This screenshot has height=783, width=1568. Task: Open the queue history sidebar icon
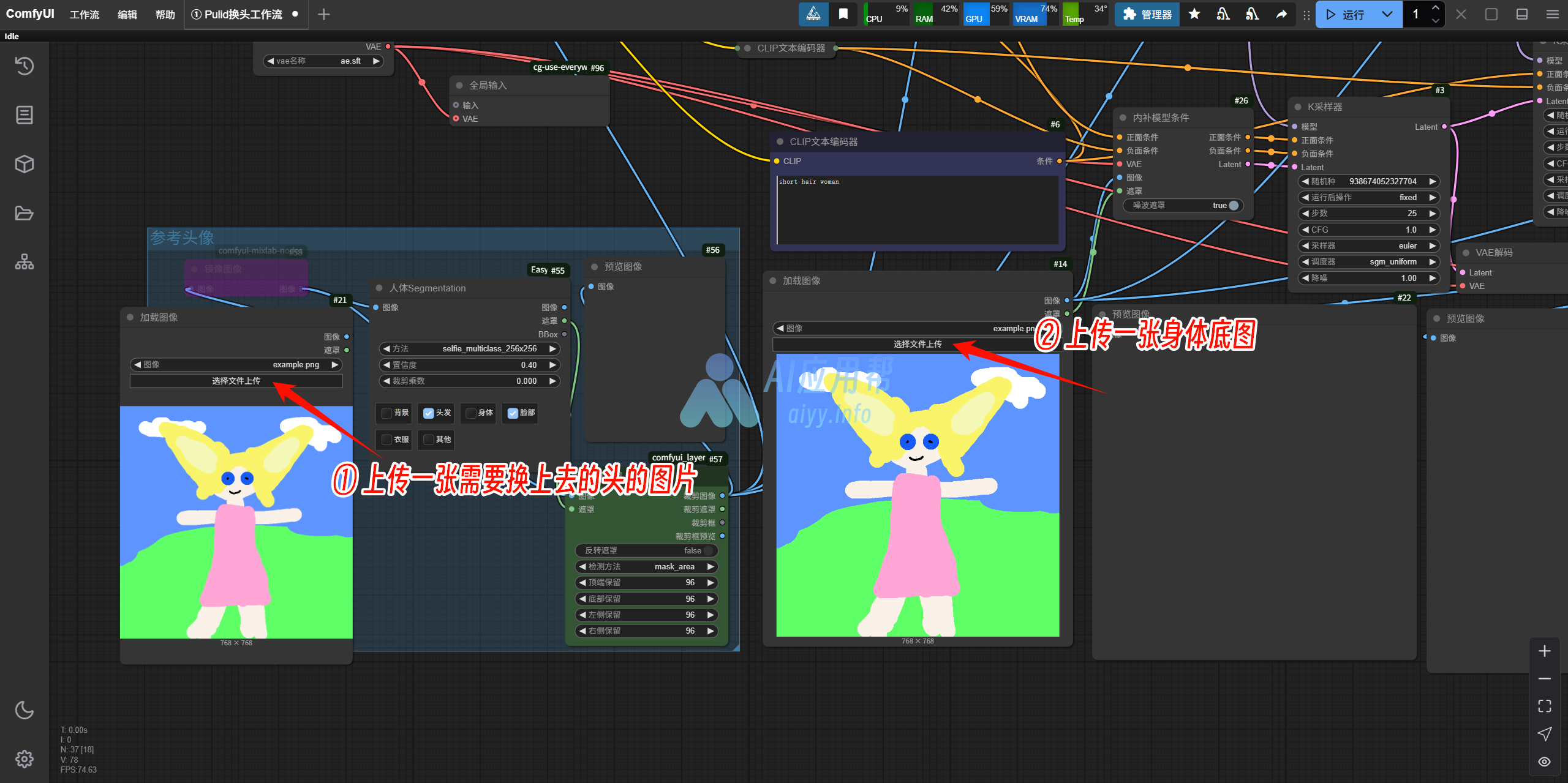24,66
